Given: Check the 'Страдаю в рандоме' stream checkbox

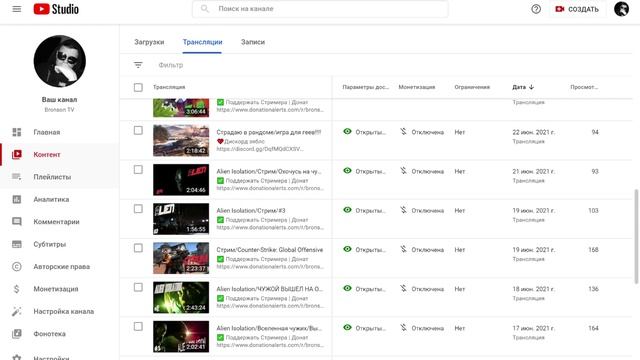Looking at the screenshot, I should click(138, 131).
